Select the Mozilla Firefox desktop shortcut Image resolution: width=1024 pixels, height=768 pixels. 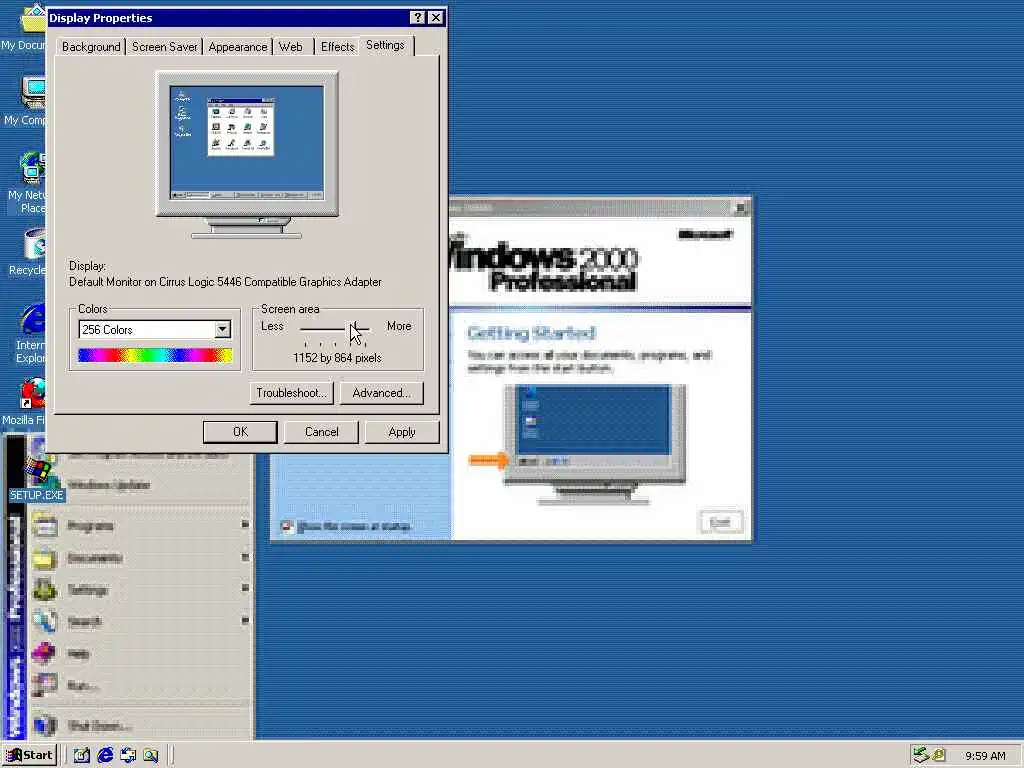(x=26, y=402)
